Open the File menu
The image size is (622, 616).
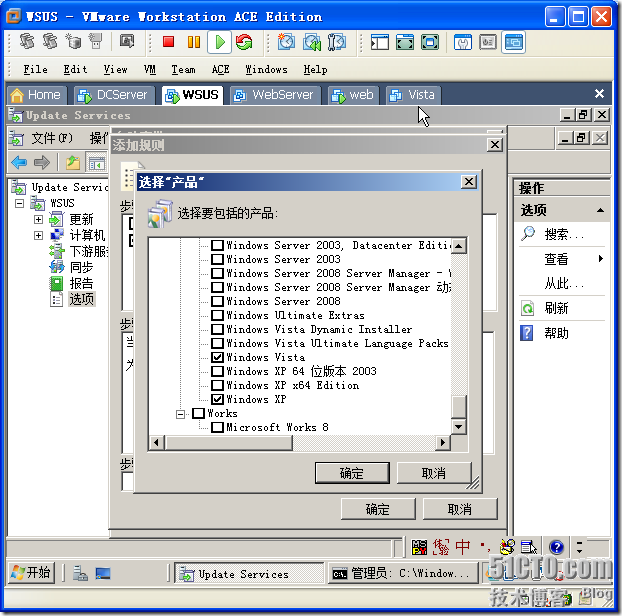pyautogui.click(x=35, y=69)
